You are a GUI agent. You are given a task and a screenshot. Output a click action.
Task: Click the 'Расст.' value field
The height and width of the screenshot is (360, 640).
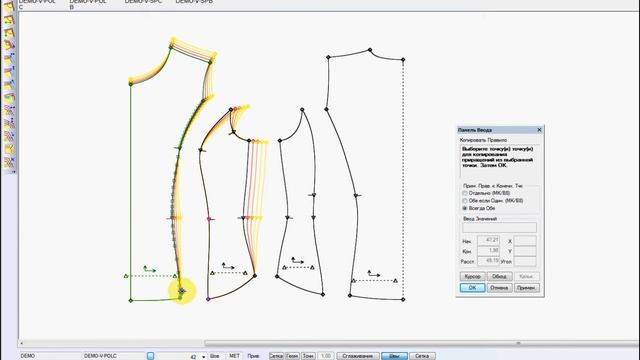488,261
